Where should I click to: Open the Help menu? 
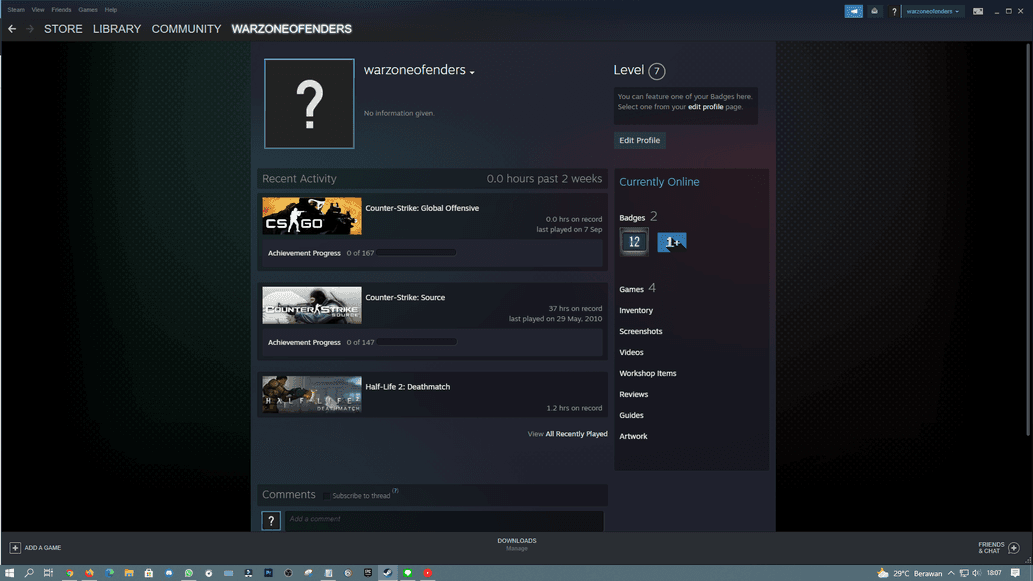tap(111, 10)
